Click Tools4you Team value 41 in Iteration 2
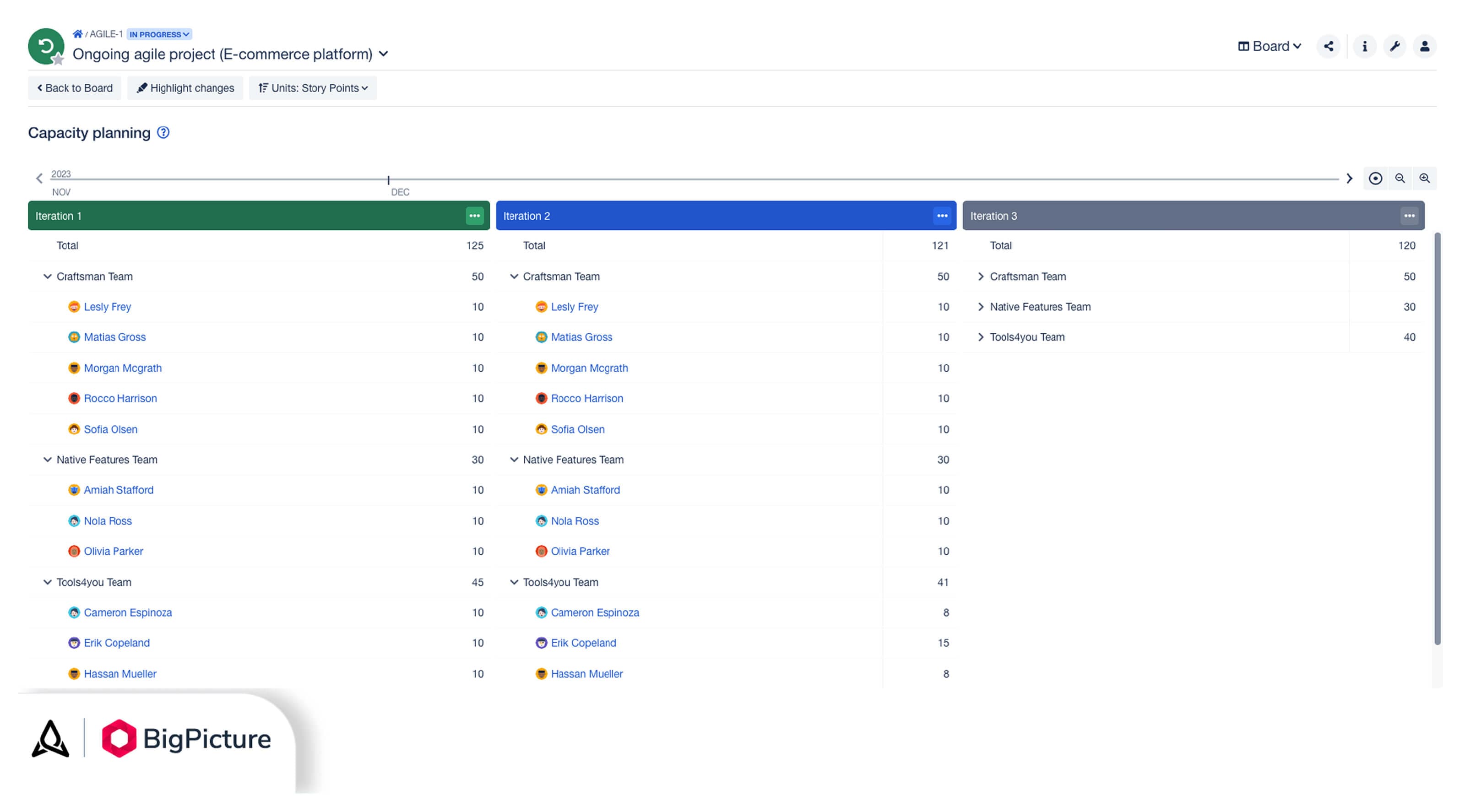The image size is (1465, 812). point(943,582)
